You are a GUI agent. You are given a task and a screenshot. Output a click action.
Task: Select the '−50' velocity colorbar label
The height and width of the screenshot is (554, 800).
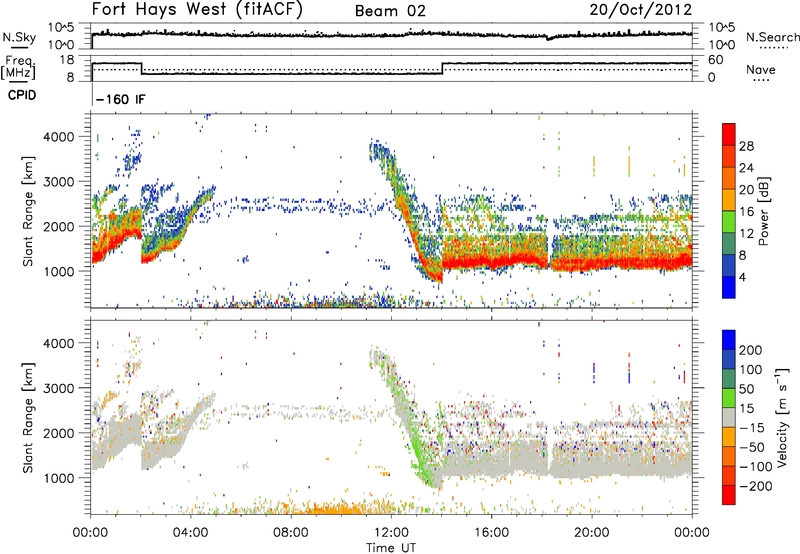tap(752, 447)
